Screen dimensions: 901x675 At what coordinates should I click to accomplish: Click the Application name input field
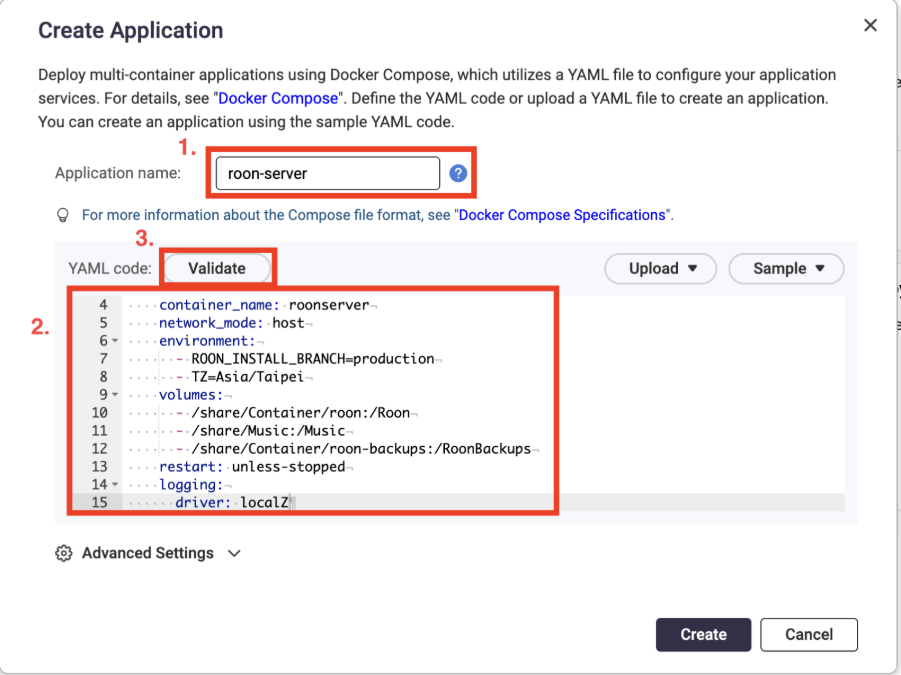328,173
